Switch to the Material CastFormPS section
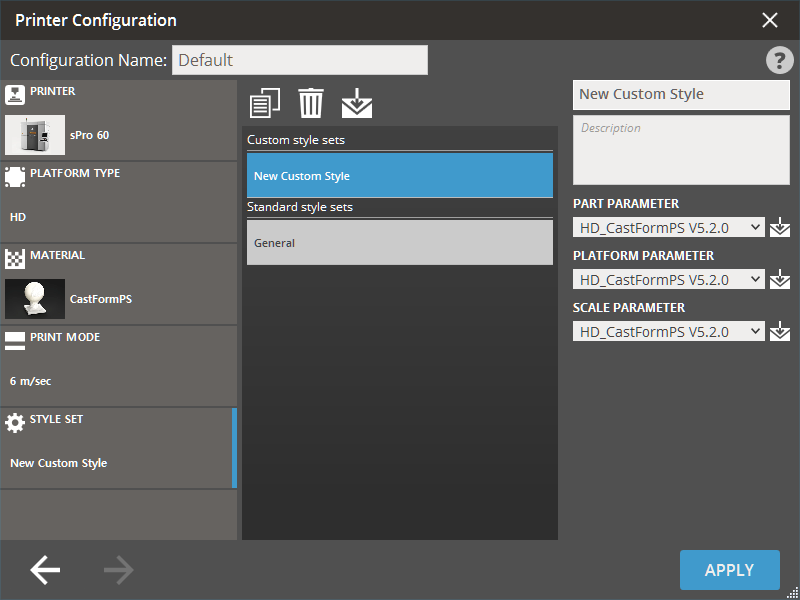Screen dimensions: 800x600 click(118, 284)
